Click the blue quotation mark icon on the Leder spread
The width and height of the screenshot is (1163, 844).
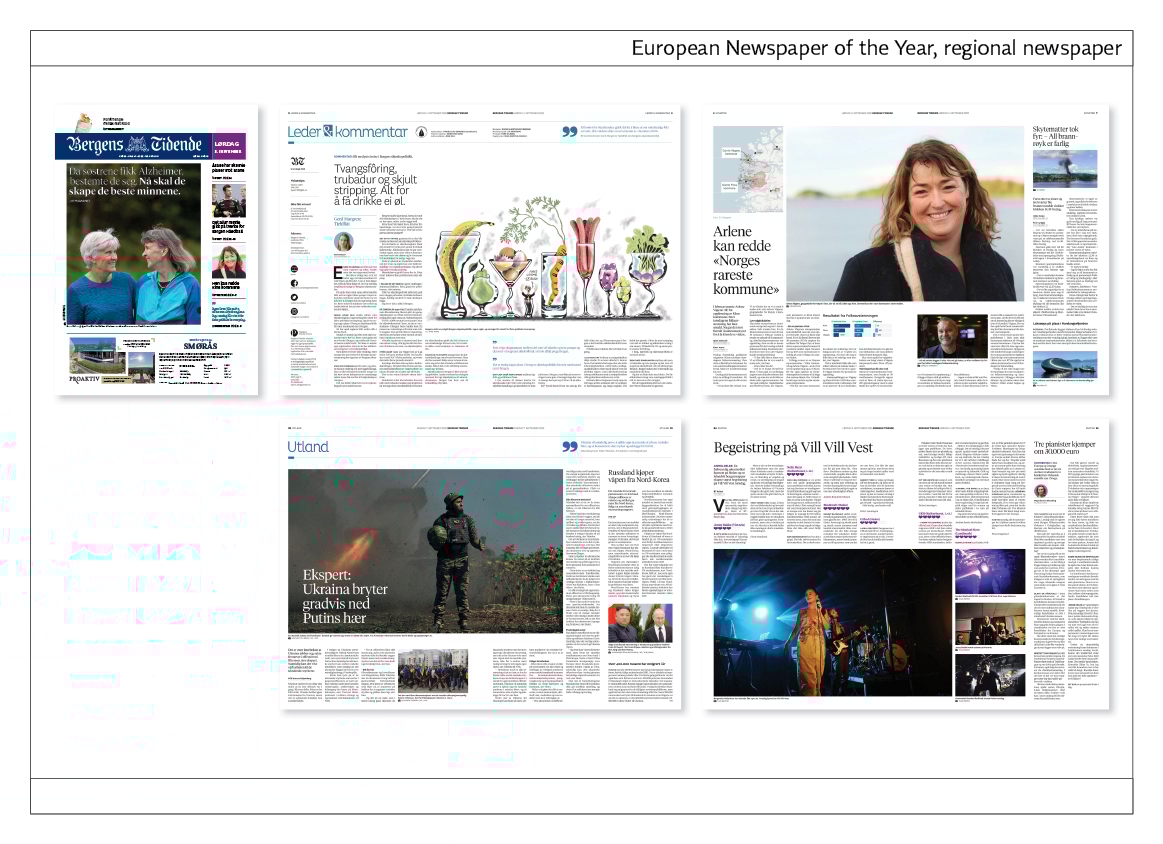pos(569,132)
